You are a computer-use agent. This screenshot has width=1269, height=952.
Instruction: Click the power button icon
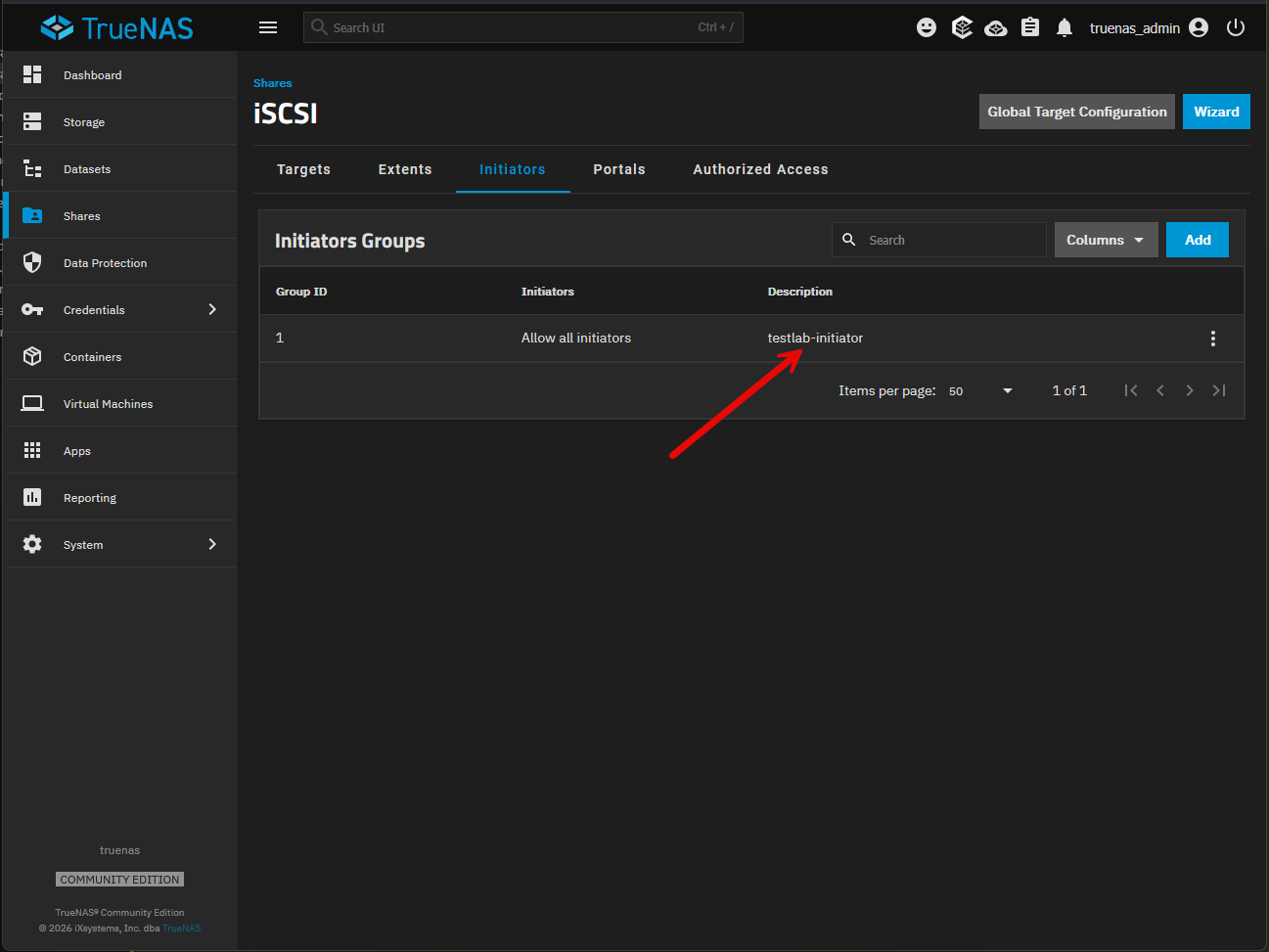coord(1236,27)
